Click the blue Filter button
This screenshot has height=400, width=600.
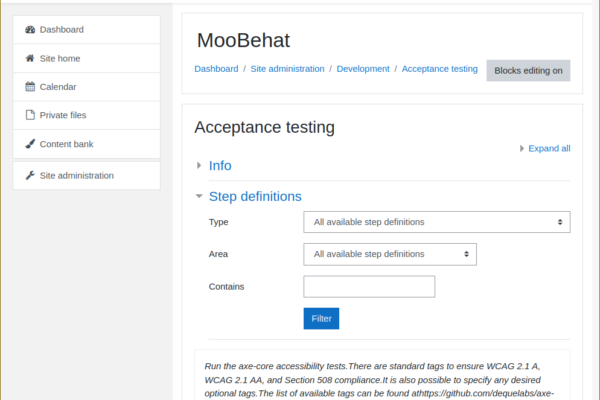[321, 318]
